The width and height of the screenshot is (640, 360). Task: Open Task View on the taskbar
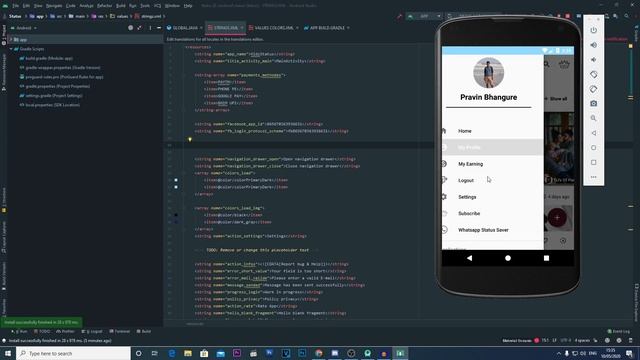pyautogui.click(x=155, y=353)
